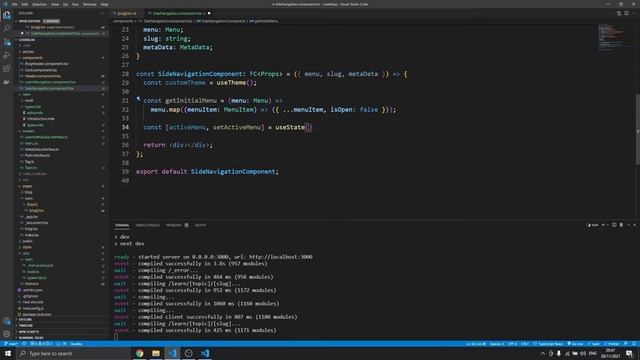
Task: Open Google Chrome from the taskbar
Action: tap(140, 353)
